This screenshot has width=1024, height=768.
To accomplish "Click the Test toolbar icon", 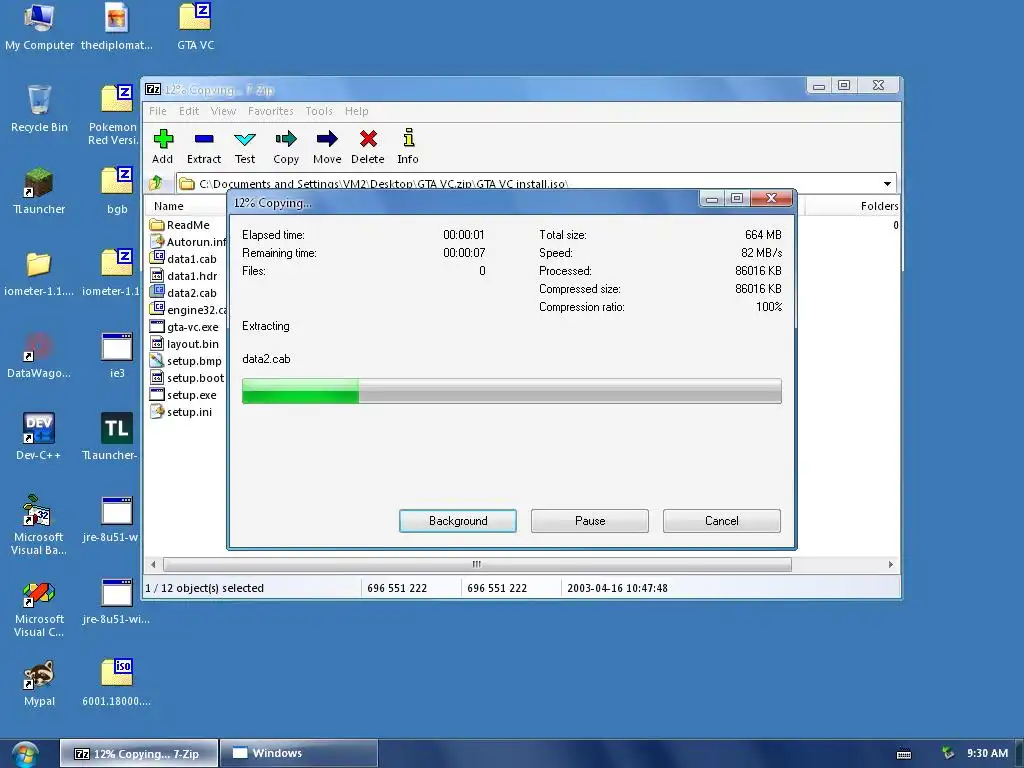I will click(245, 146).
